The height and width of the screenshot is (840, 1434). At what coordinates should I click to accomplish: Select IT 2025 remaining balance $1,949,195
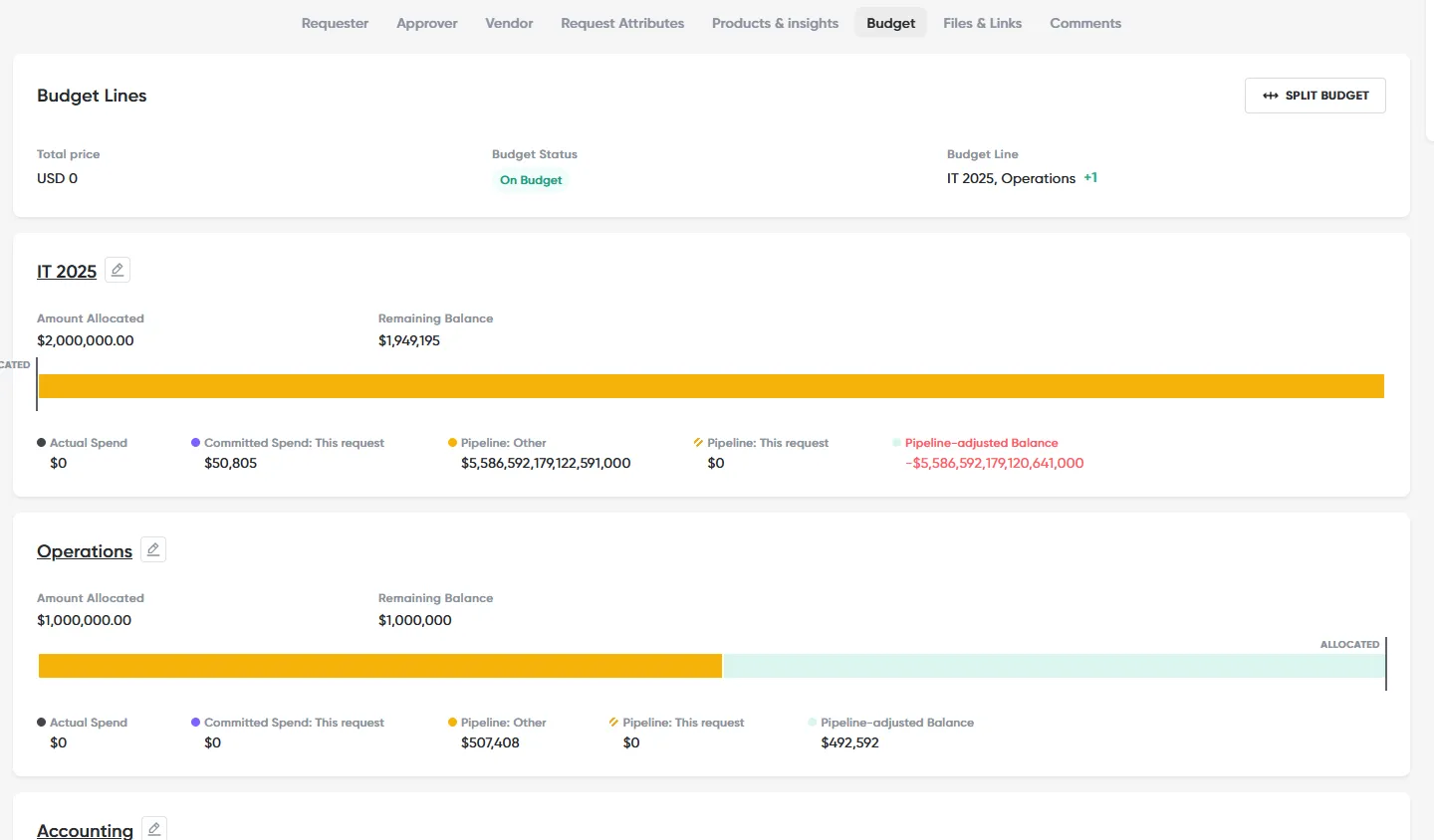[408, 340]
